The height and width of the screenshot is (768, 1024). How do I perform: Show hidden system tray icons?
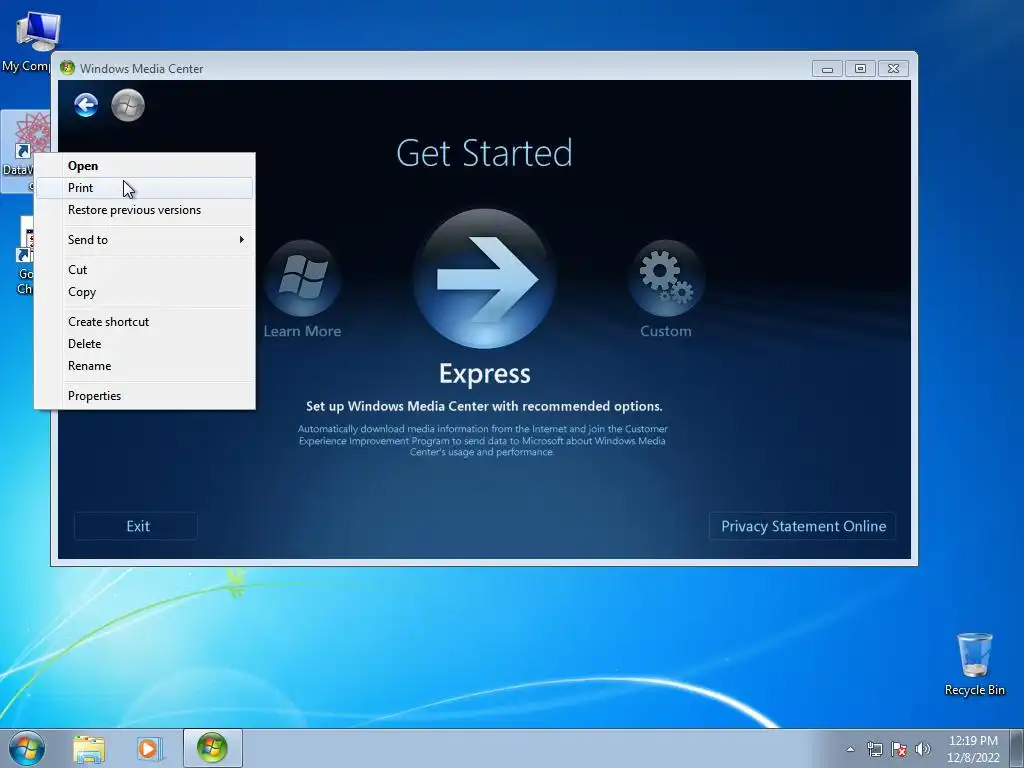850,749
